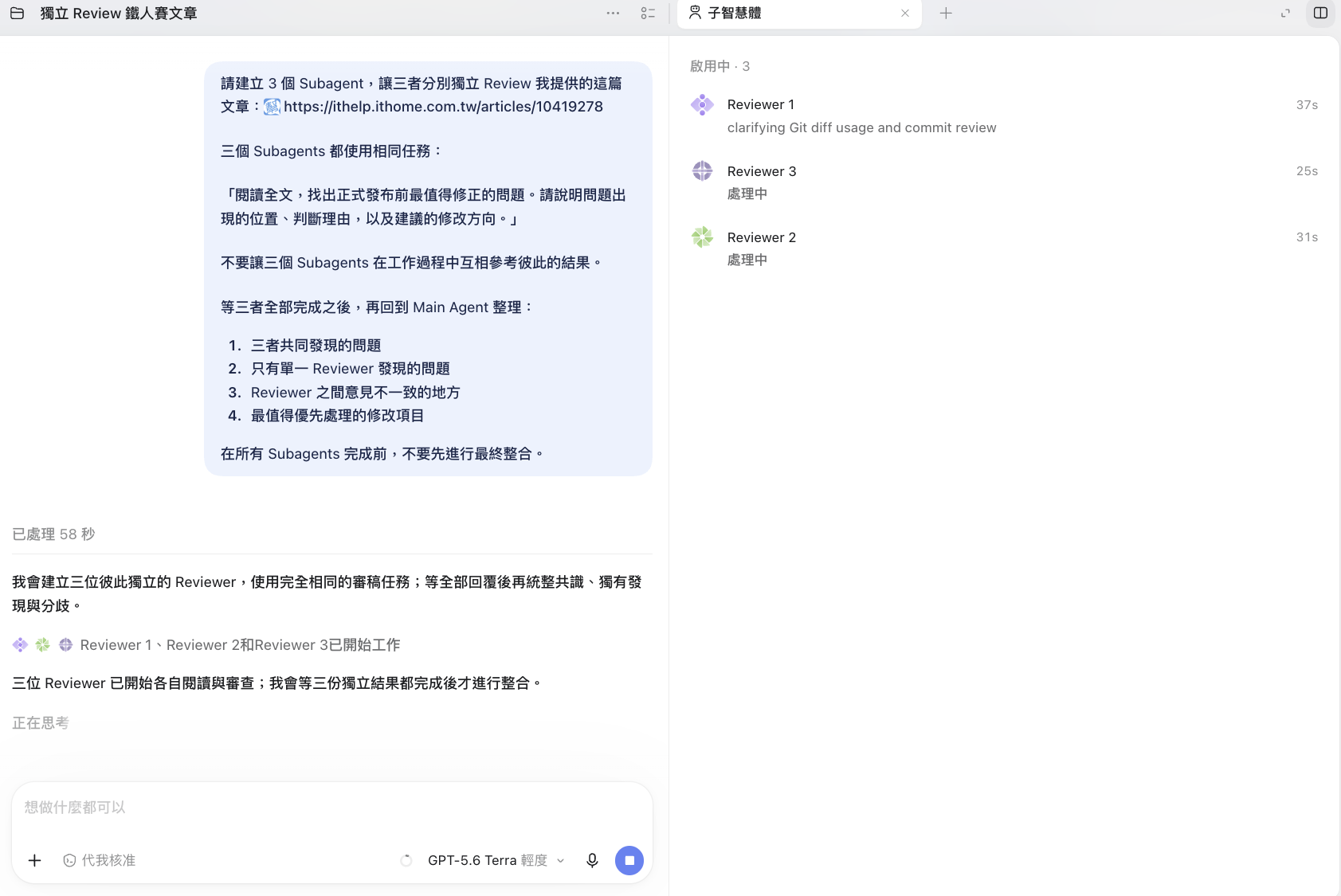Click the loading spinner beside model name
This screenshot has width=1341, height=896.
(406, 860)
